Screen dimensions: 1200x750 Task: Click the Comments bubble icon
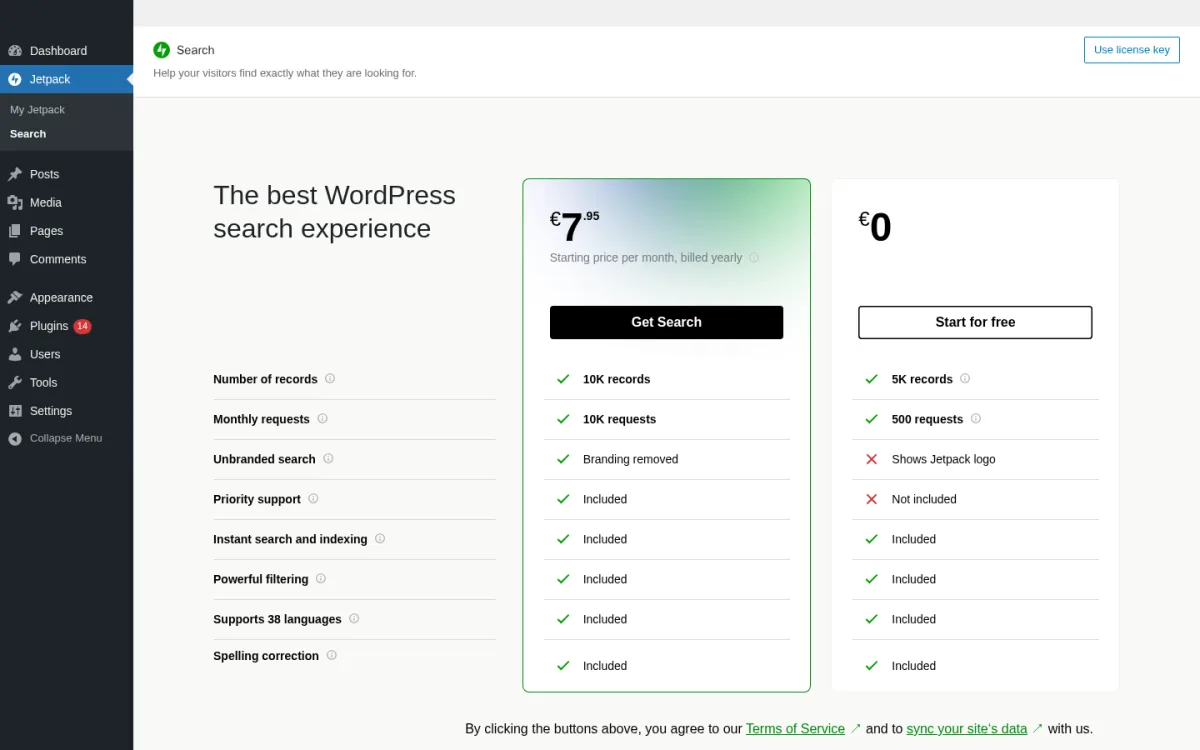pos(15,259)
